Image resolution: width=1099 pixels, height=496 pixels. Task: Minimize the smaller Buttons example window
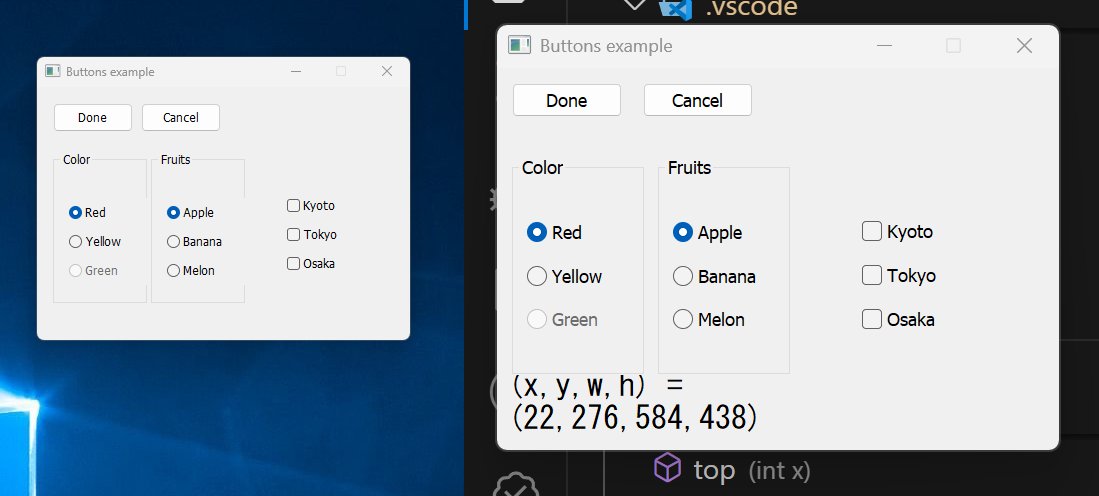(x=296, y=71)
